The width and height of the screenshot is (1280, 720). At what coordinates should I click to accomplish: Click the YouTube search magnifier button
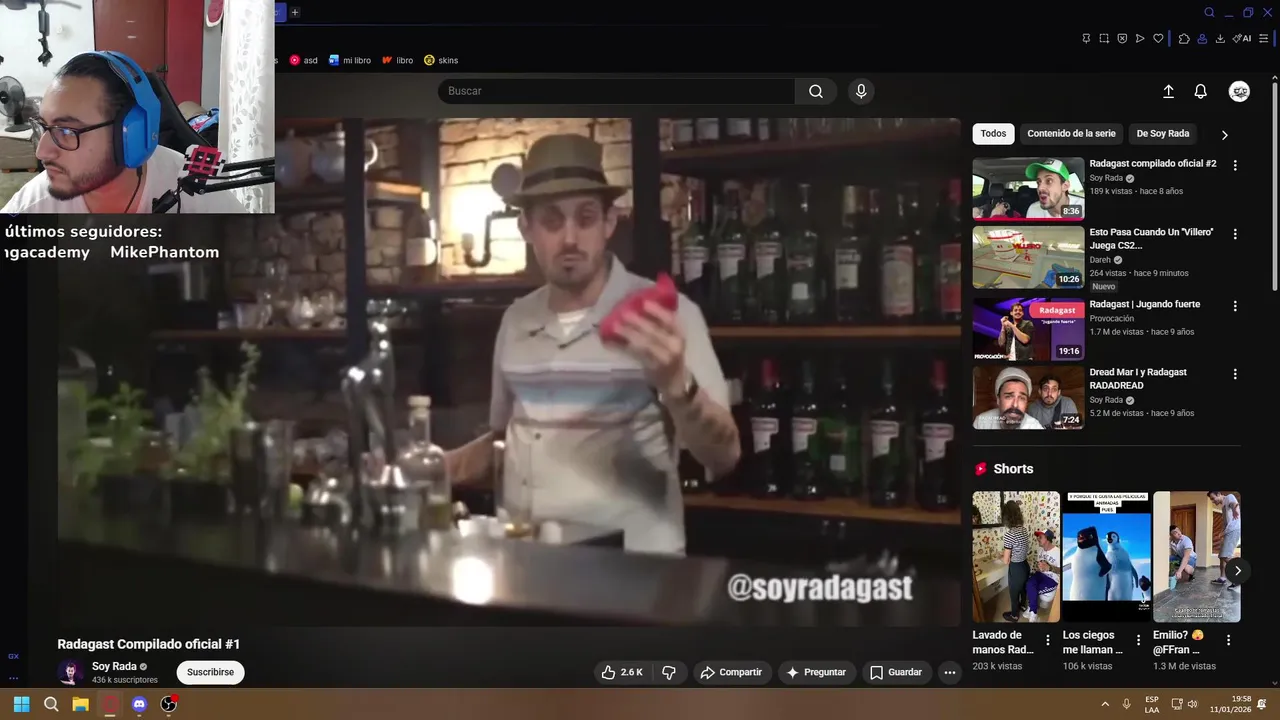816,91
